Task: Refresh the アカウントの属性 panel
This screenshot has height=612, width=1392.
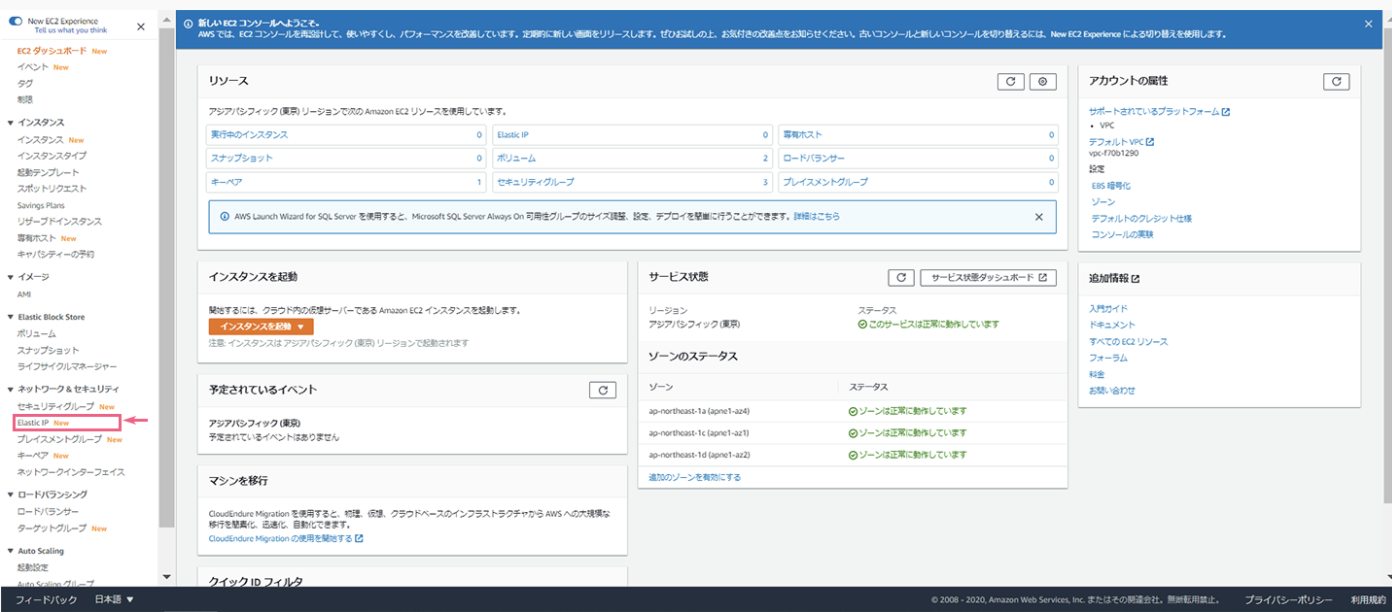Action: 1336,82
